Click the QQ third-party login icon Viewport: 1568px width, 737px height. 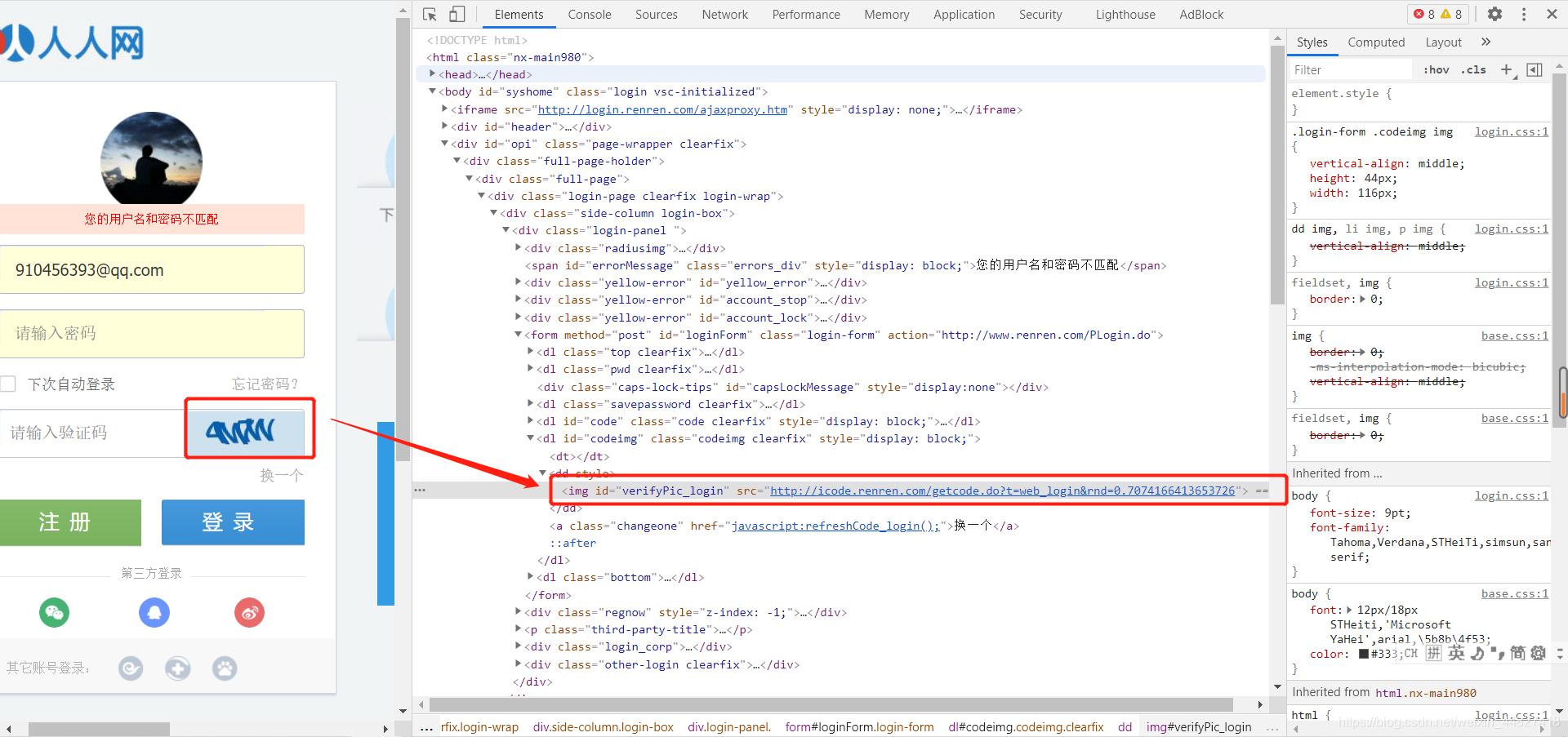tap(154, 612)
